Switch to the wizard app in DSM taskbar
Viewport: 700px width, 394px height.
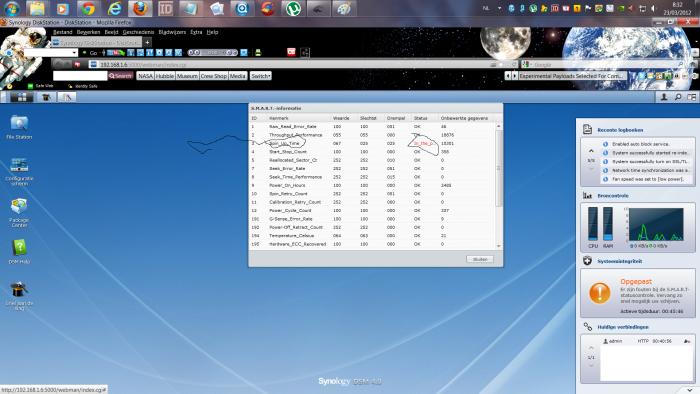(46, 97)
